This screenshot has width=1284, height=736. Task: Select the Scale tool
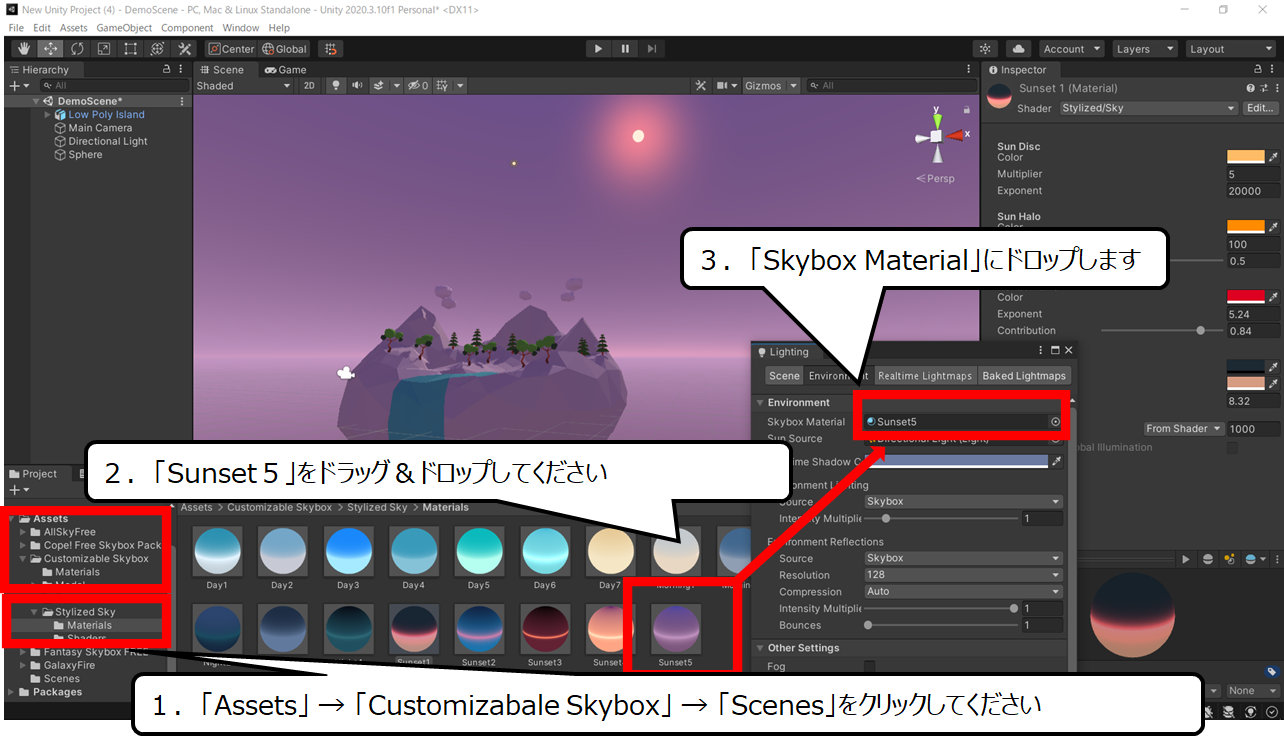pyautogui.click(x=104, y=49)
